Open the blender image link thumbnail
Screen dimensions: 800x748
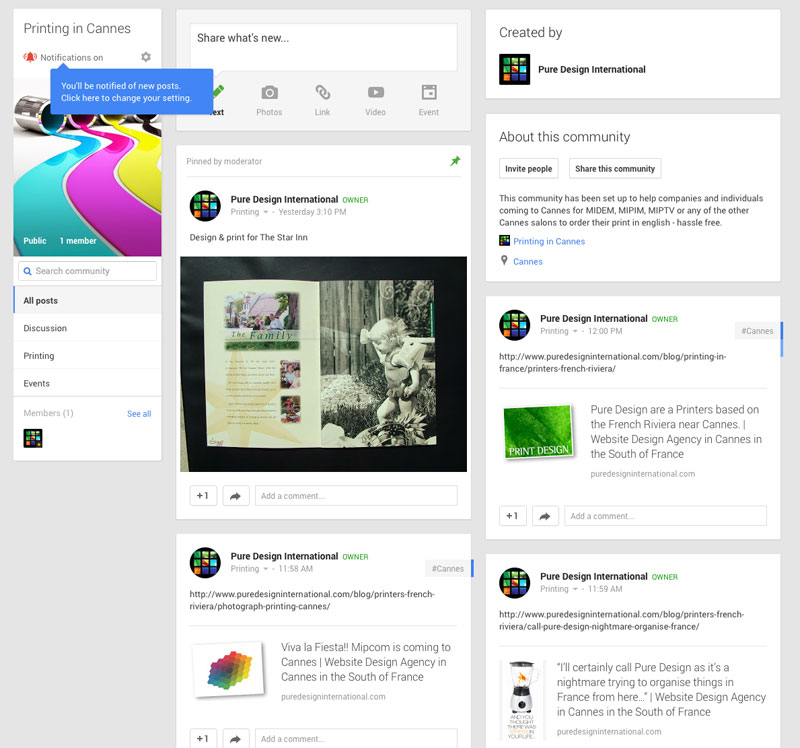pos(521,700)
